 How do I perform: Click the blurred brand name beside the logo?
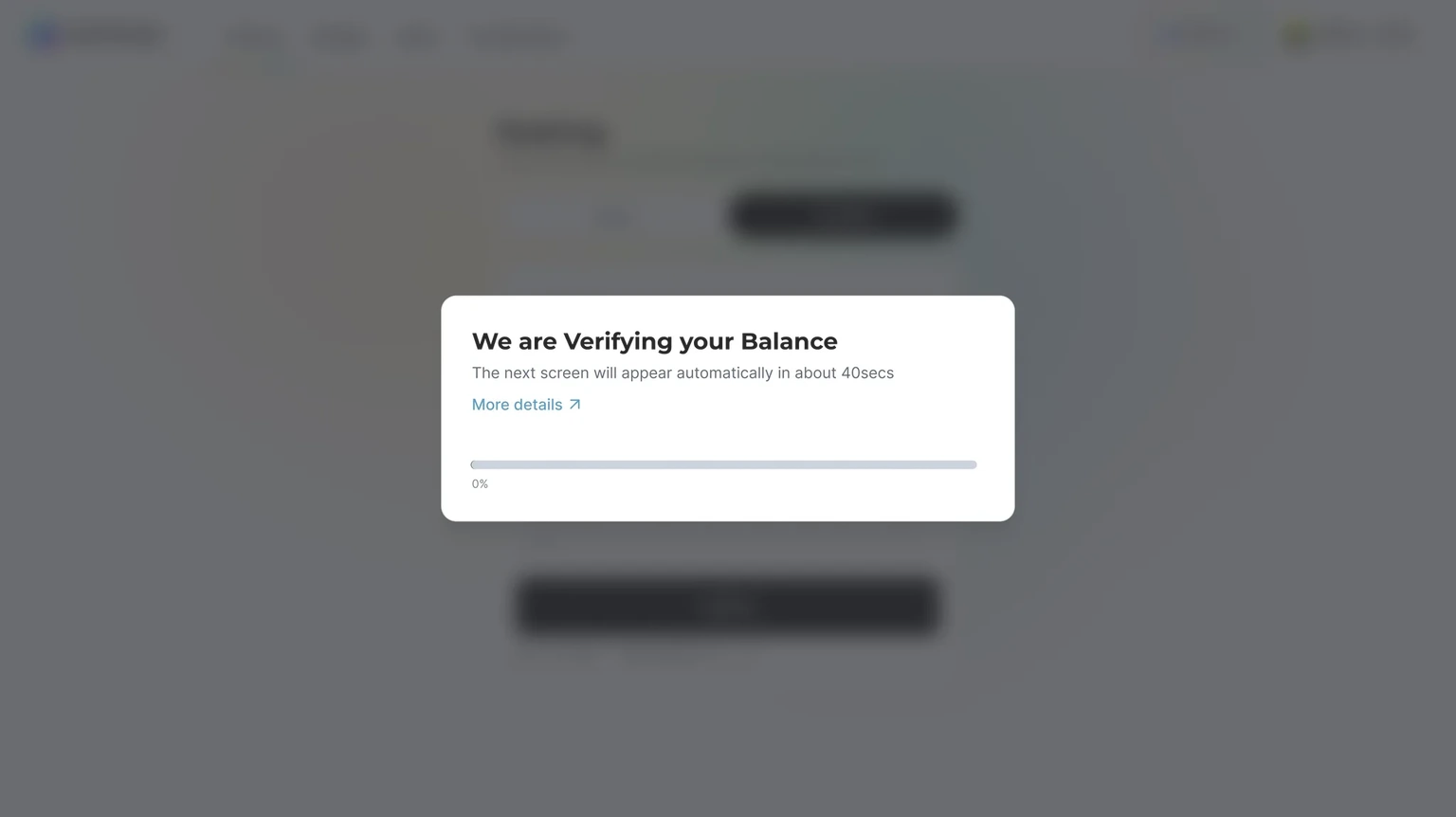[x=116, y=36]
